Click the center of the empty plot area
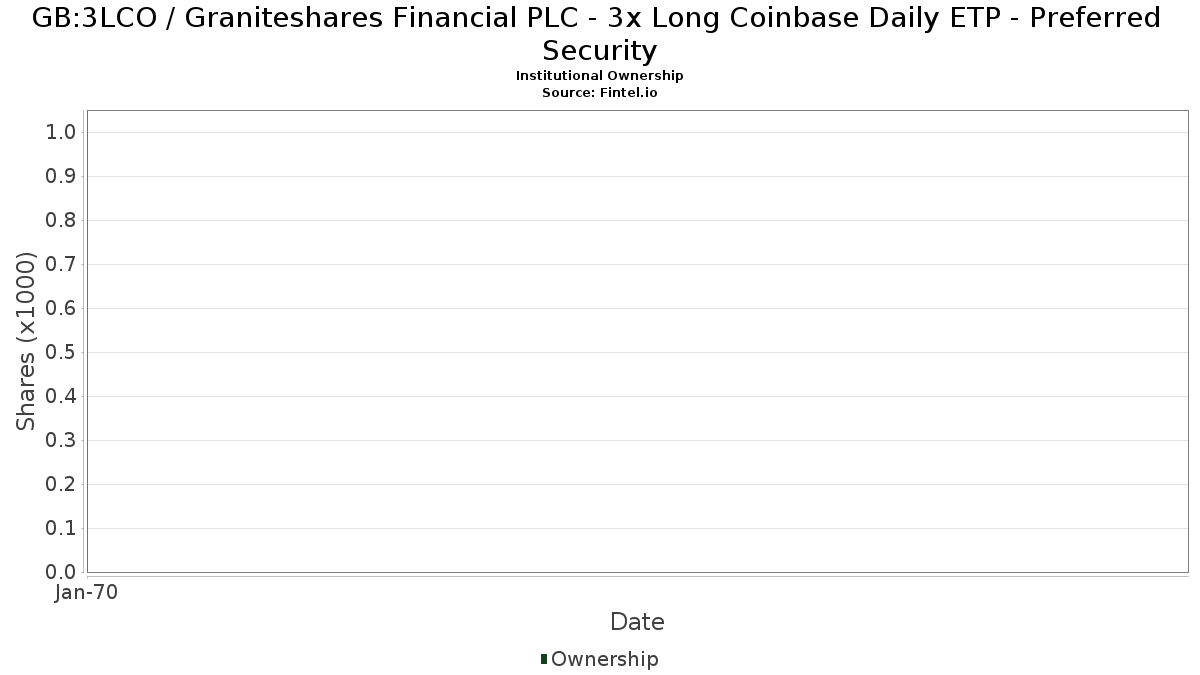The width and height of the screenshot is (1200, 675). pos(637,341)
